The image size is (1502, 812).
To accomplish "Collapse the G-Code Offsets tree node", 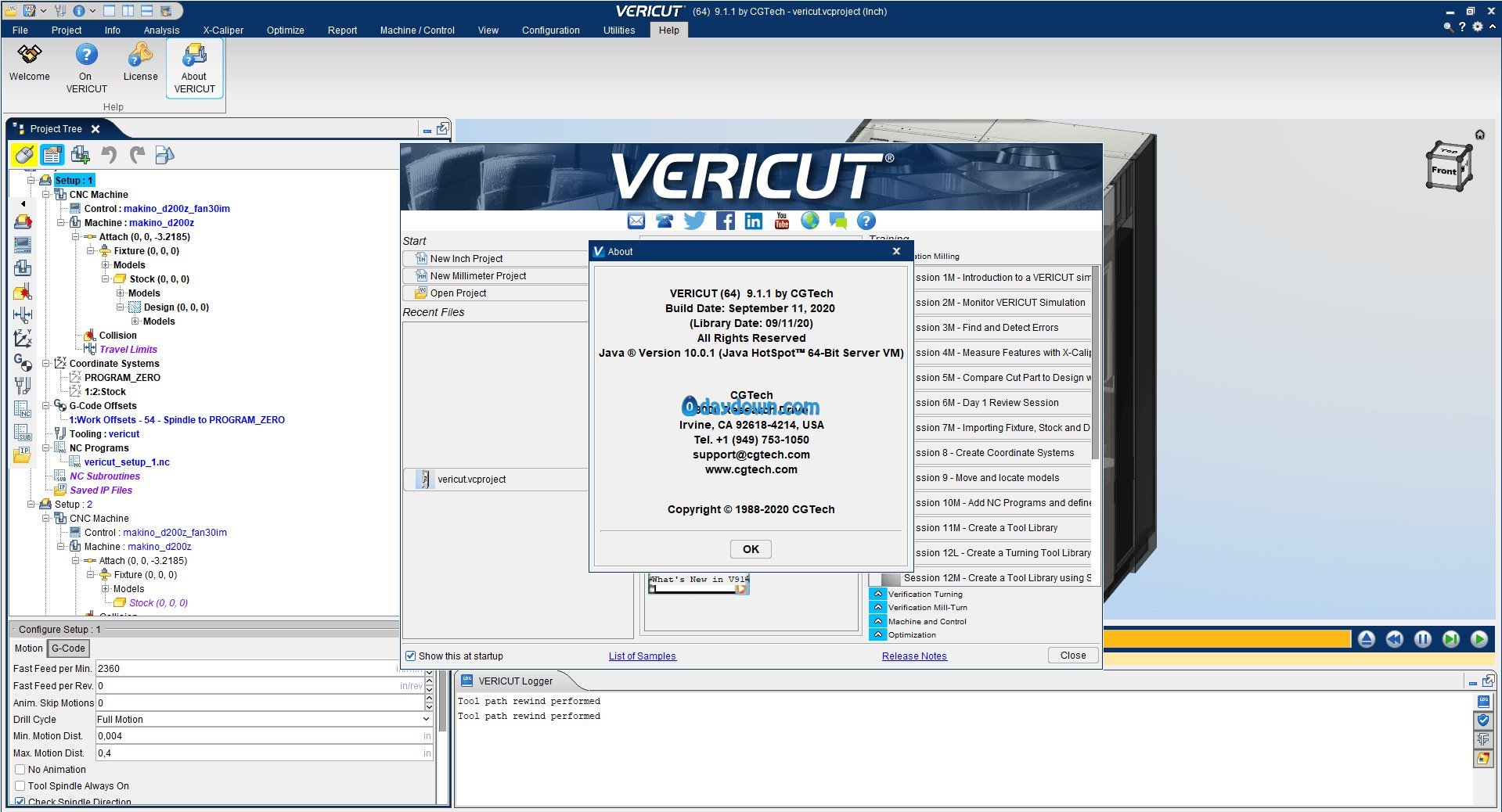I will pos(46,405).
